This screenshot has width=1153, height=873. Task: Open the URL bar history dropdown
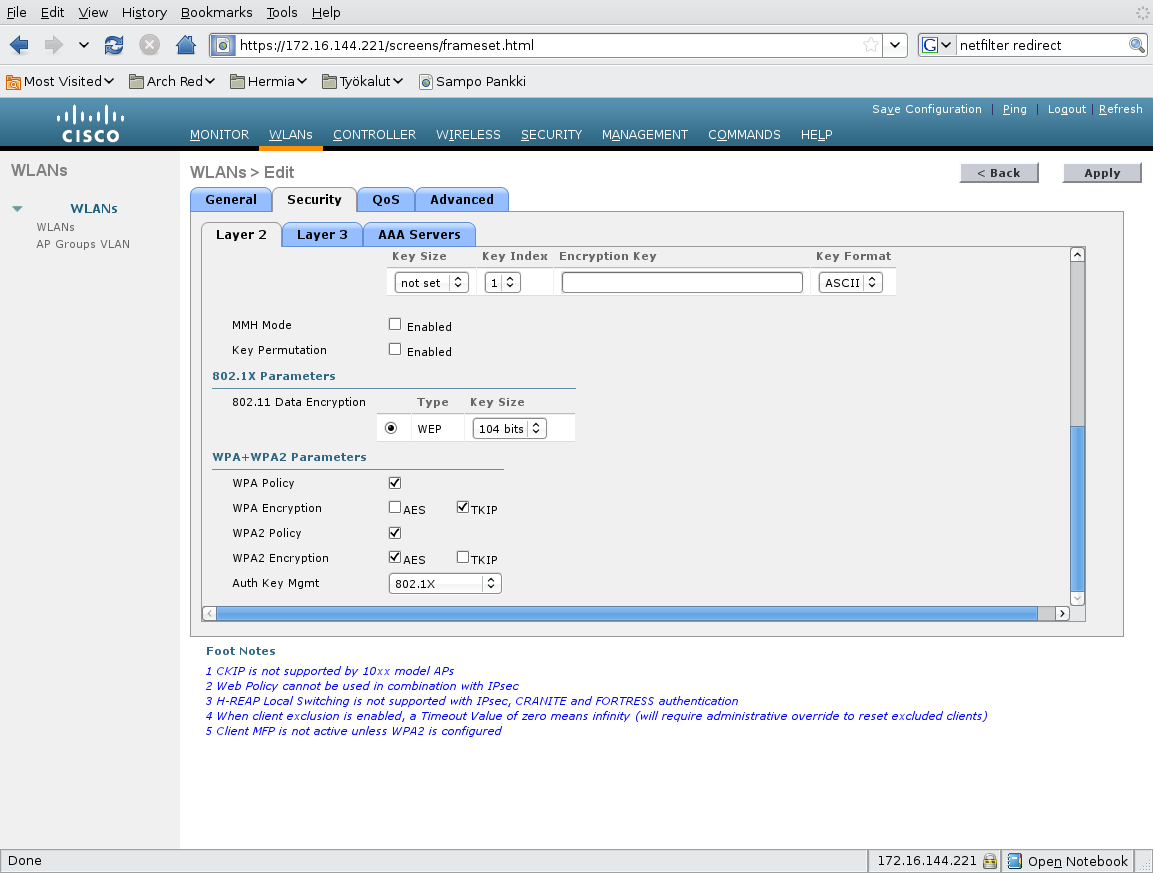click(x=894, y=45)
